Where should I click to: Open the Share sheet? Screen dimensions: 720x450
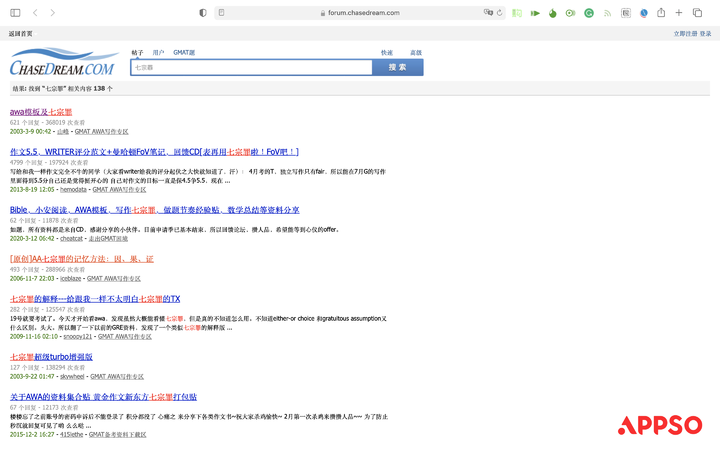pyautogui.click(x=661, y=12)
